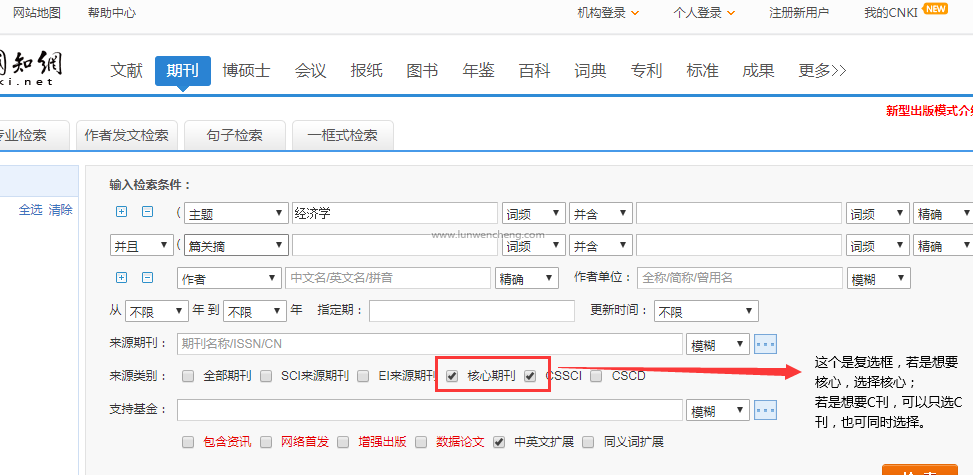The width and height of the screenshot is (973, 475).
Task: Check the 全部期刊 checkbox
Action: click(189, 376)
